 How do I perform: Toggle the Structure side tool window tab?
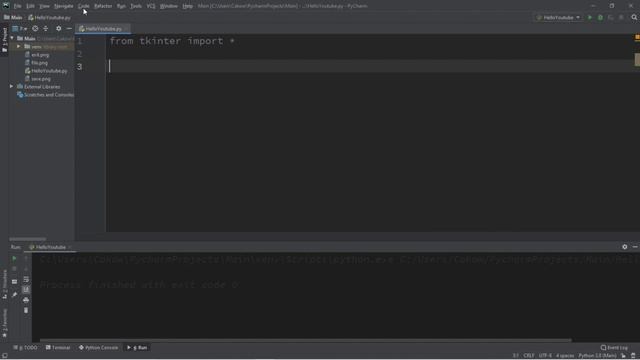(x=4, y=284)
